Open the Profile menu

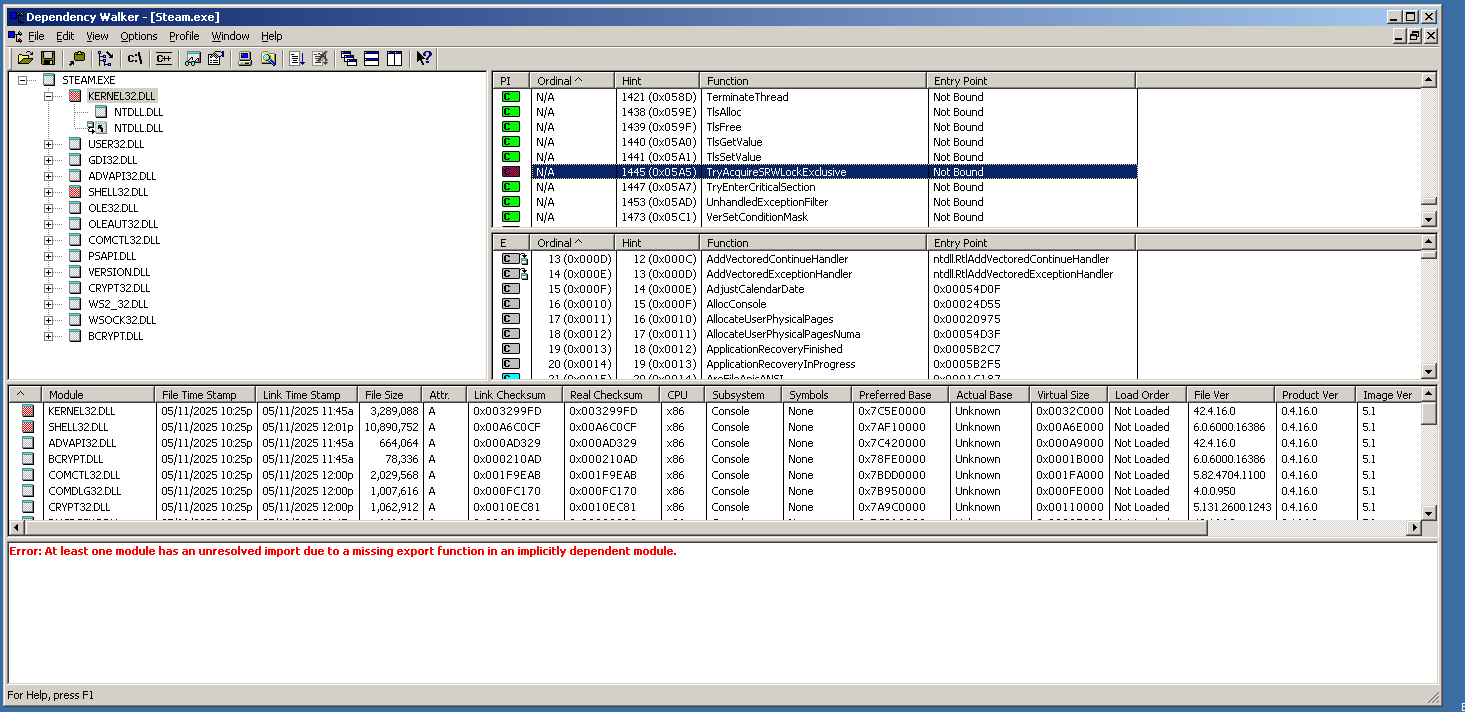184,36
